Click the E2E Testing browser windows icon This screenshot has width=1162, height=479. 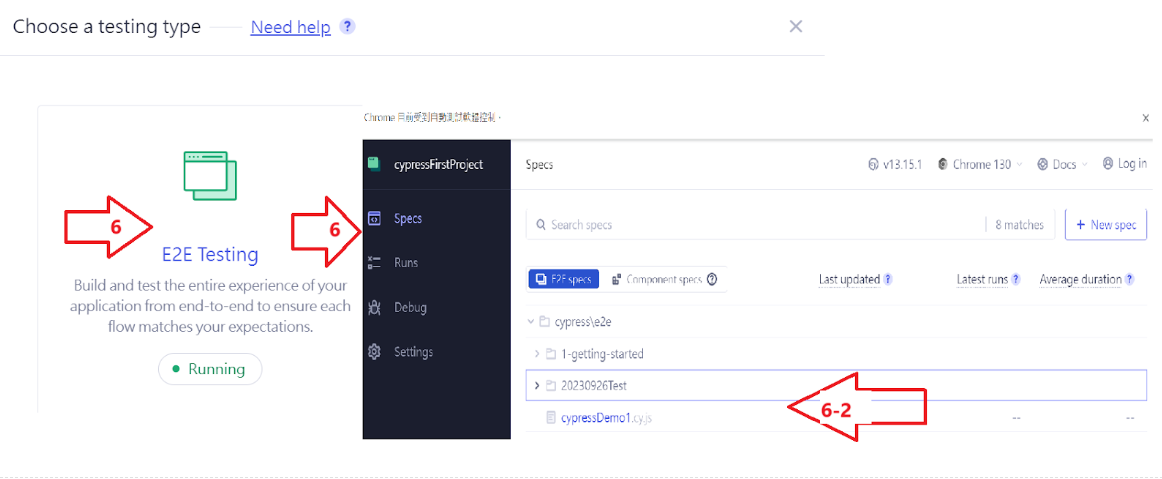[x=210, y=176]
